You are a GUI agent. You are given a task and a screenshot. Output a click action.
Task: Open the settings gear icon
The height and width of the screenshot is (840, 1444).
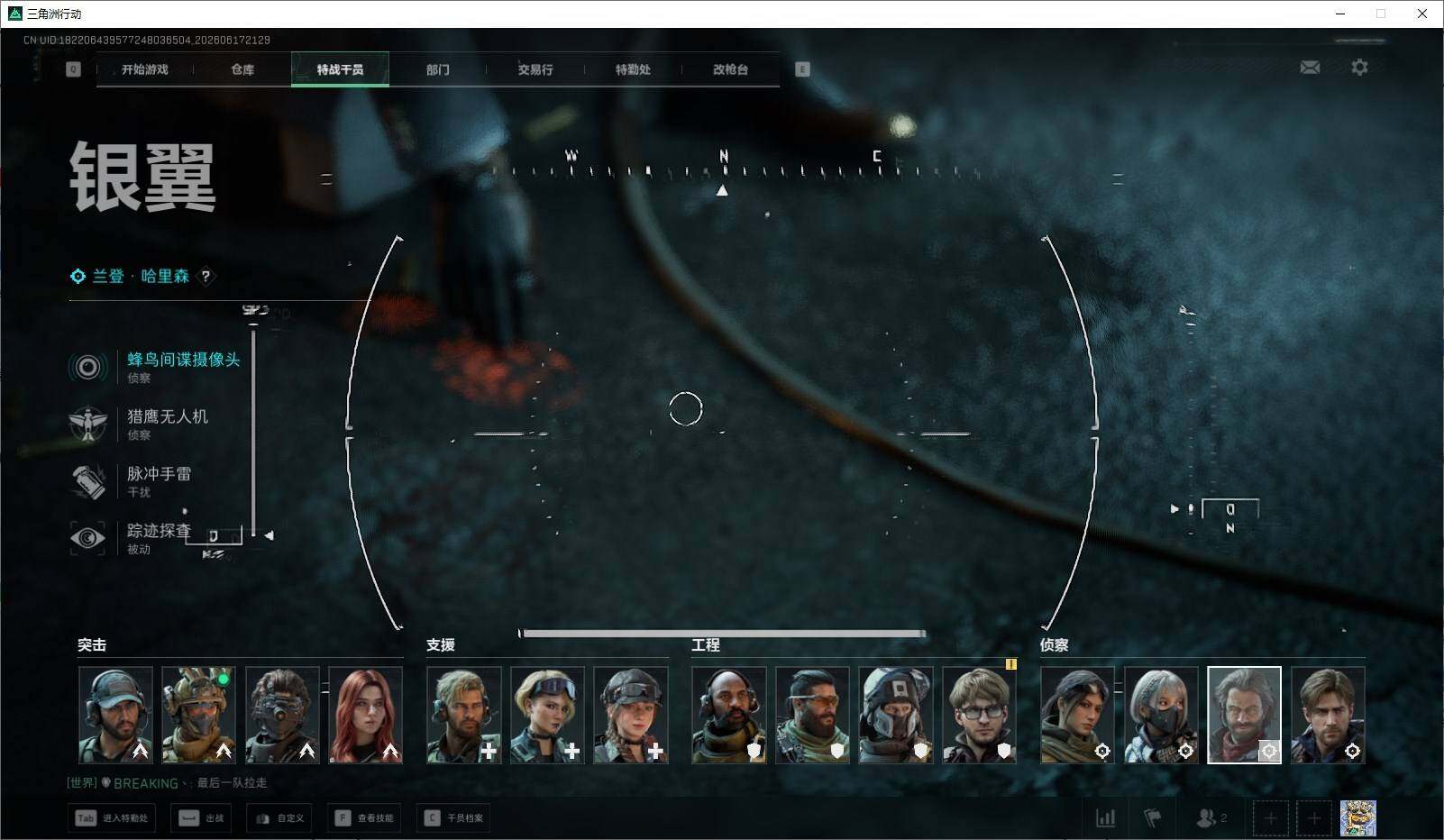[1359, 68]
